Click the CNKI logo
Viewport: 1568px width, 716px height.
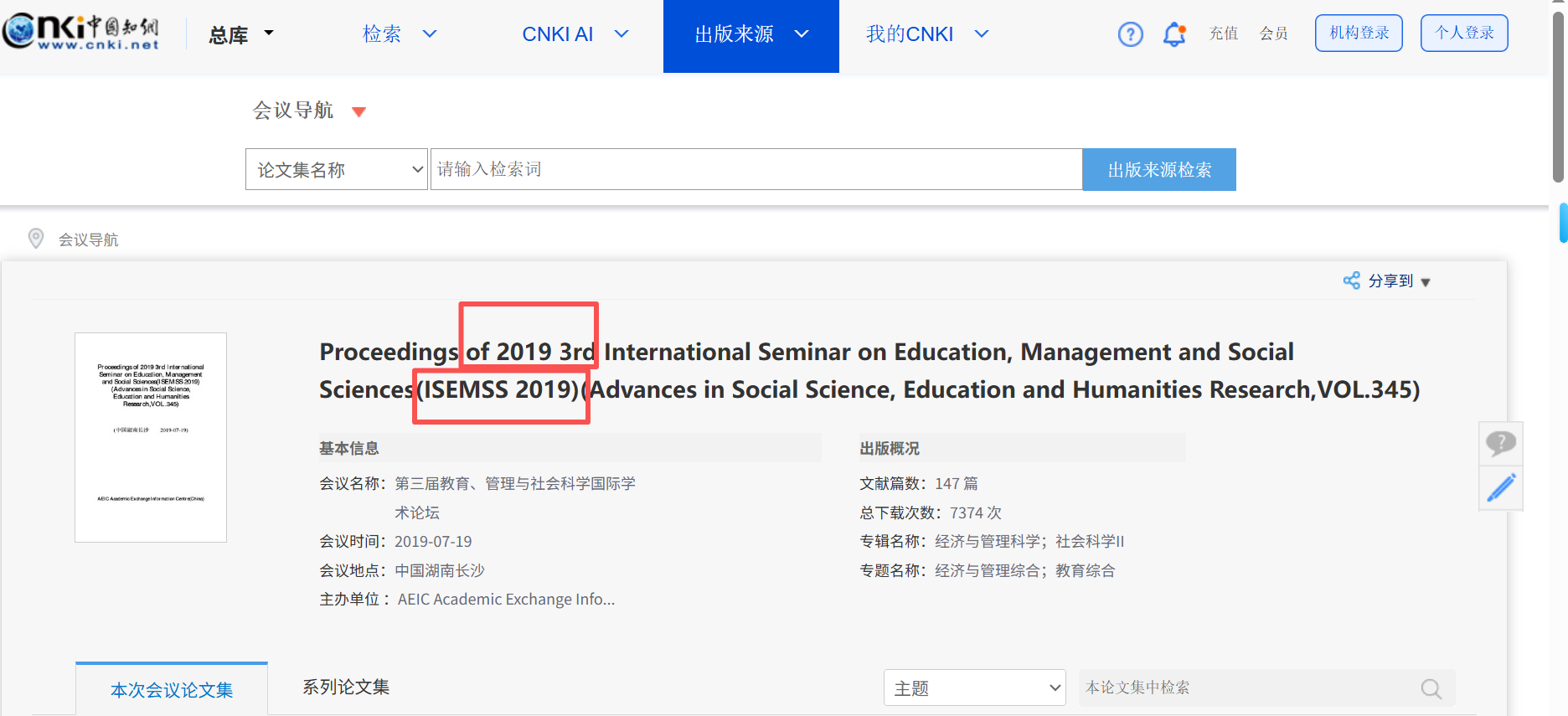coord(81,32)
